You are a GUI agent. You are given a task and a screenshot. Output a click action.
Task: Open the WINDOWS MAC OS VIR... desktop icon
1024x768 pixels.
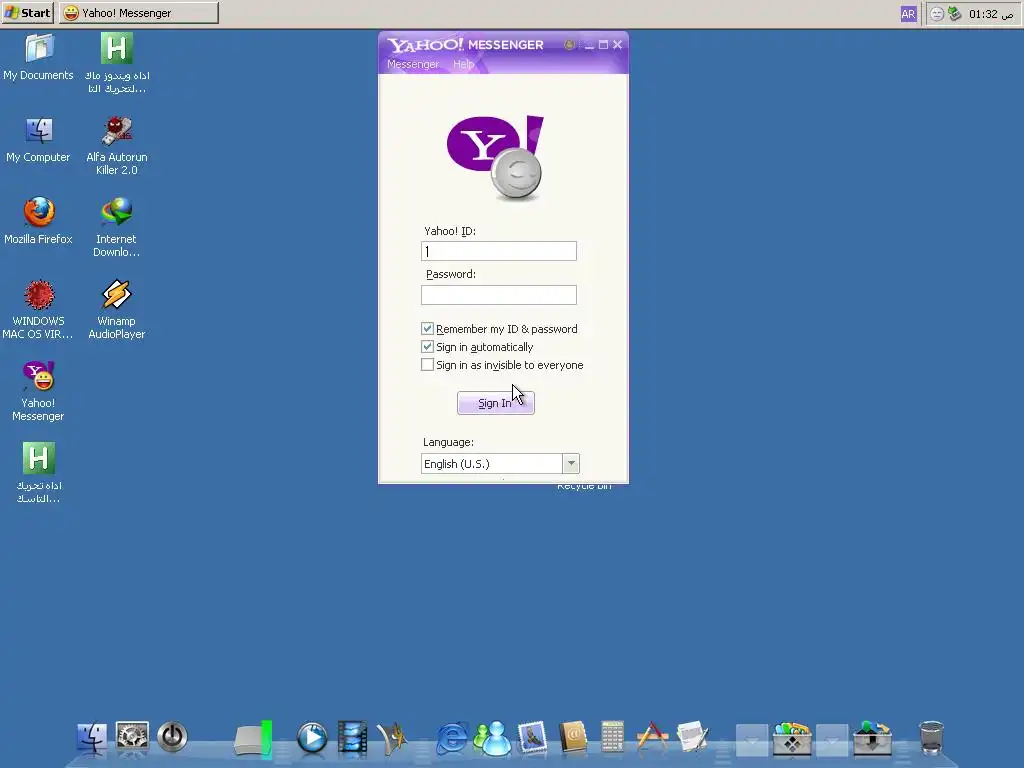click(x=39, y=310)
